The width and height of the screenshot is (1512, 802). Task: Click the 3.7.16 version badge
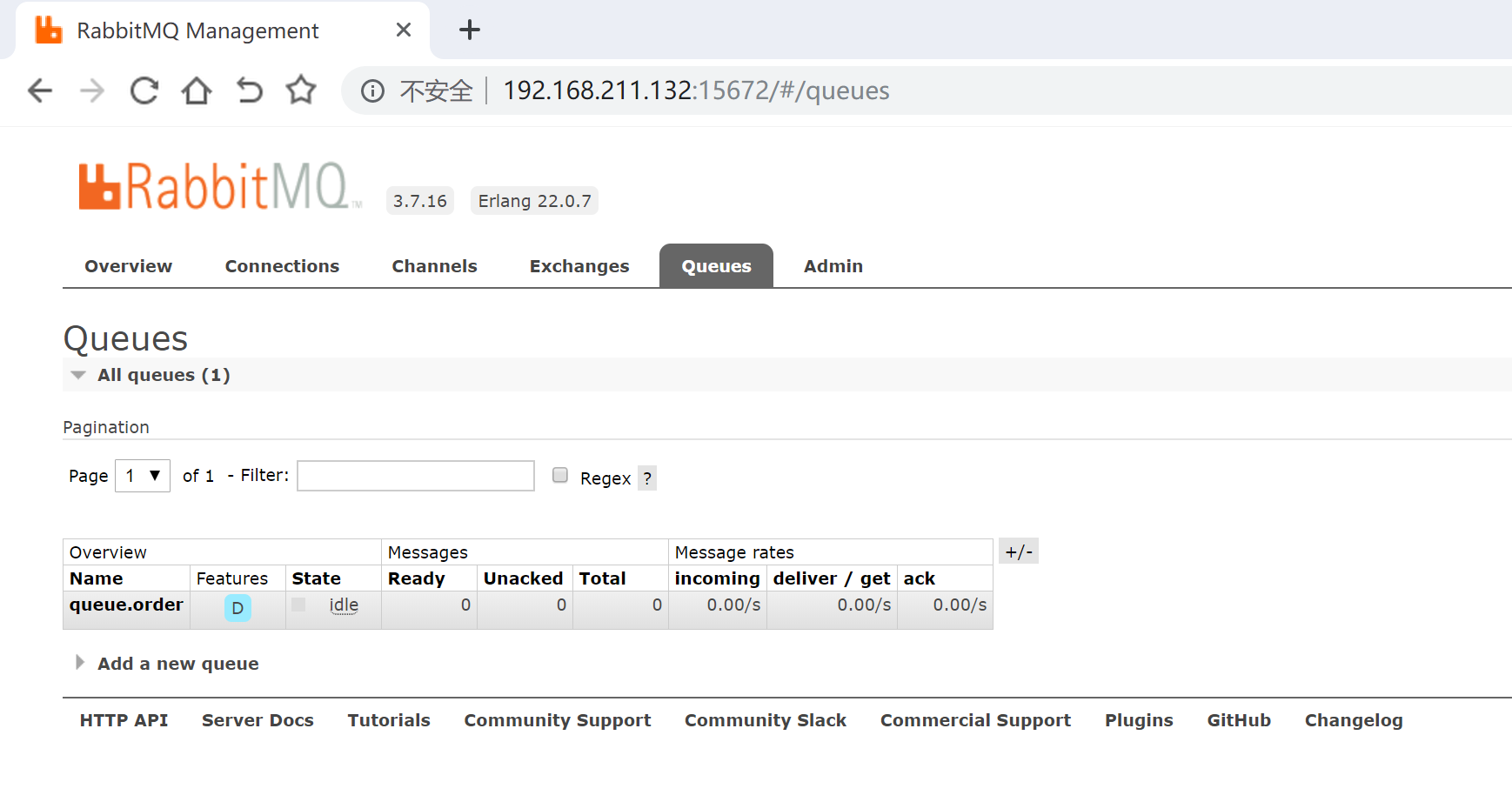[x=420, y=201]
